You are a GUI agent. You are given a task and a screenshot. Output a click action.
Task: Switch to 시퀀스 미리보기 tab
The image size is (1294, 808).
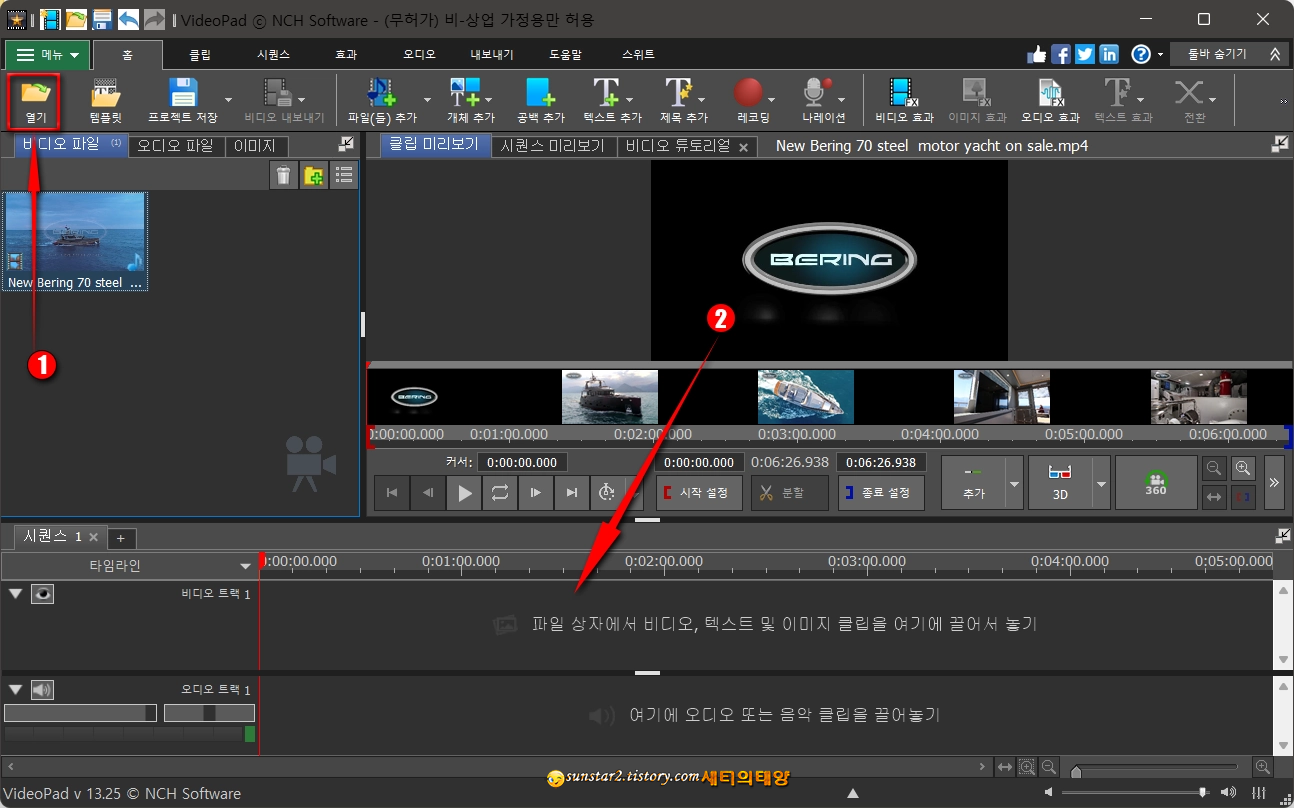(x=553, y=146)
